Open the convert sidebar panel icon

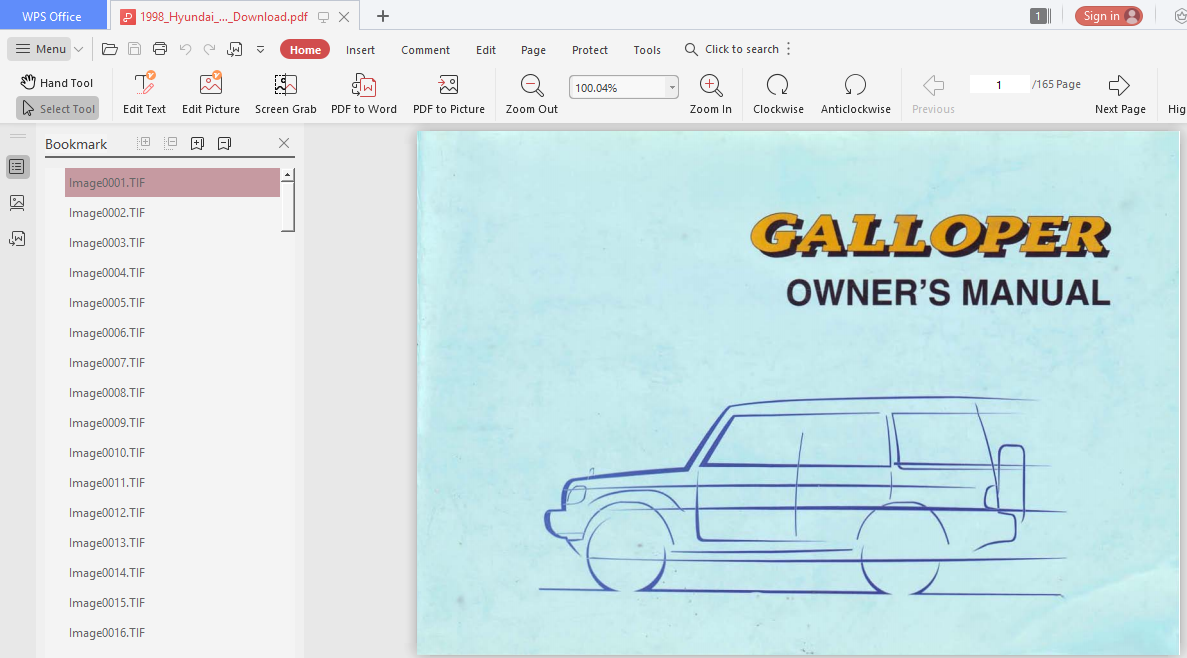coord(17,239)
